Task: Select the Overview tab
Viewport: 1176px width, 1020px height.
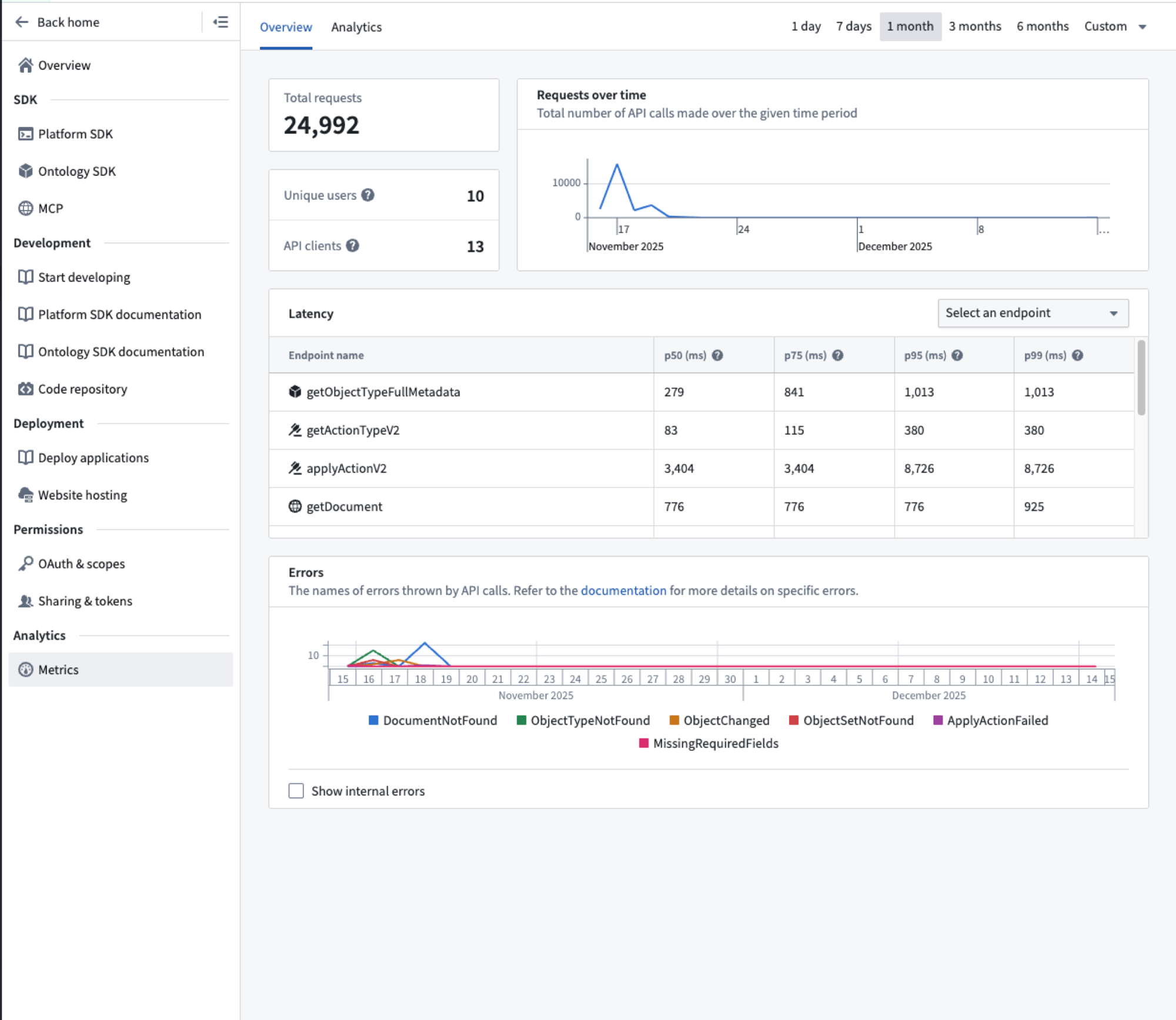Action: point(286,27)
